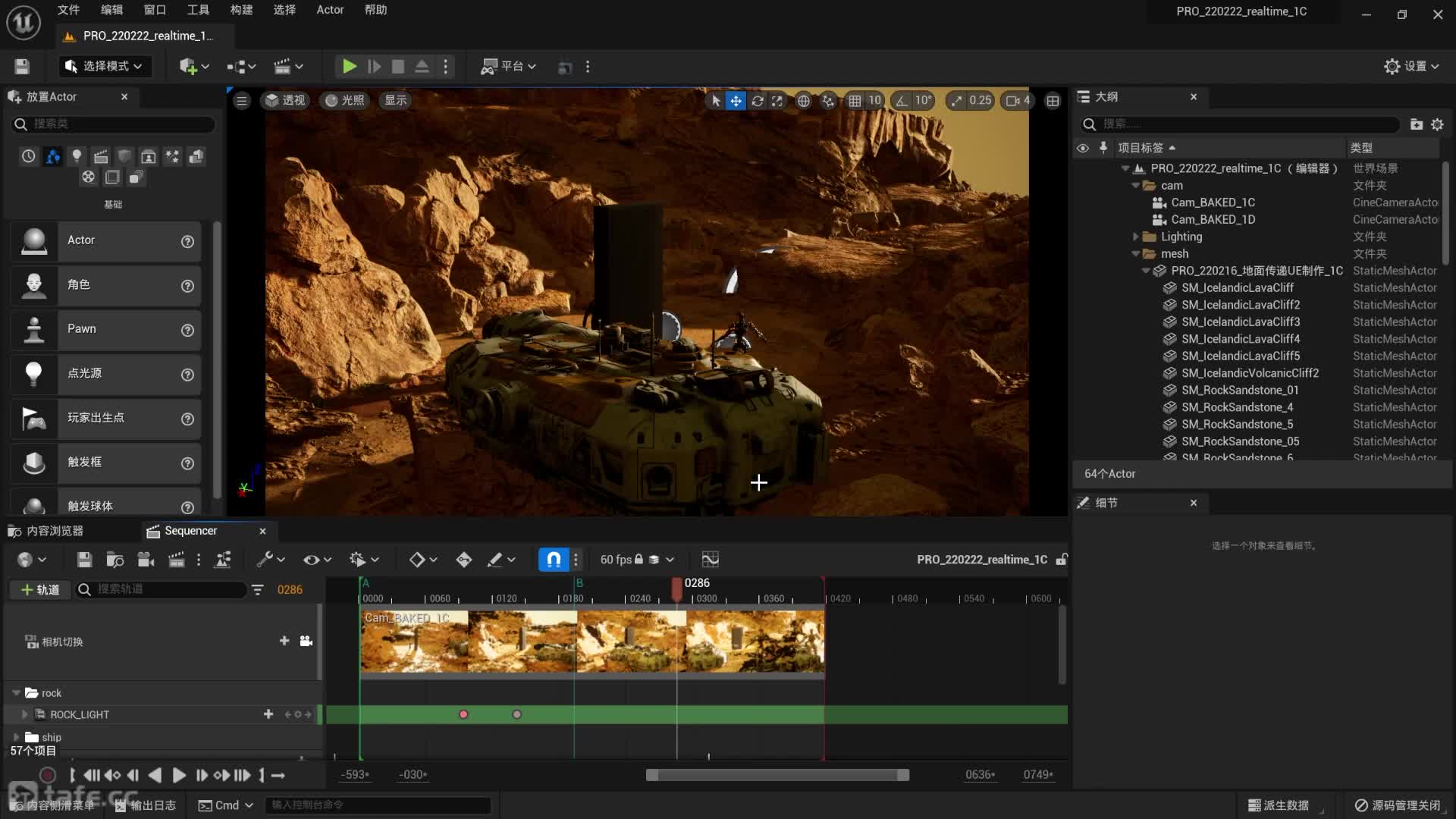
Task: Toggle sequence lock icon next to sequence name
Action: click(1062, 560)
